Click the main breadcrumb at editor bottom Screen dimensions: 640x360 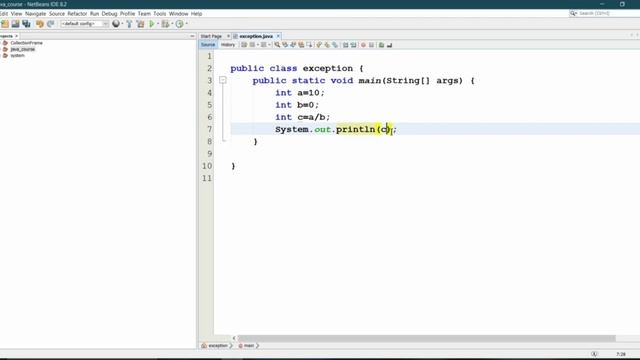click(249, 346)
